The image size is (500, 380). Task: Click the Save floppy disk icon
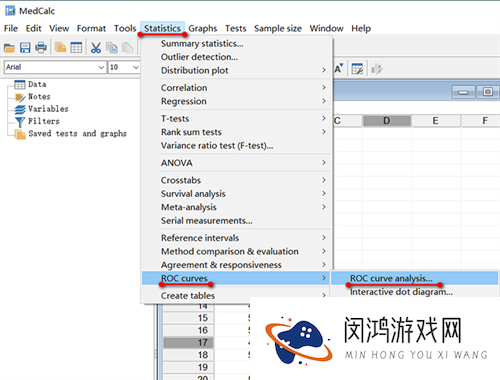pyautogui.click(x=25, y=48)
